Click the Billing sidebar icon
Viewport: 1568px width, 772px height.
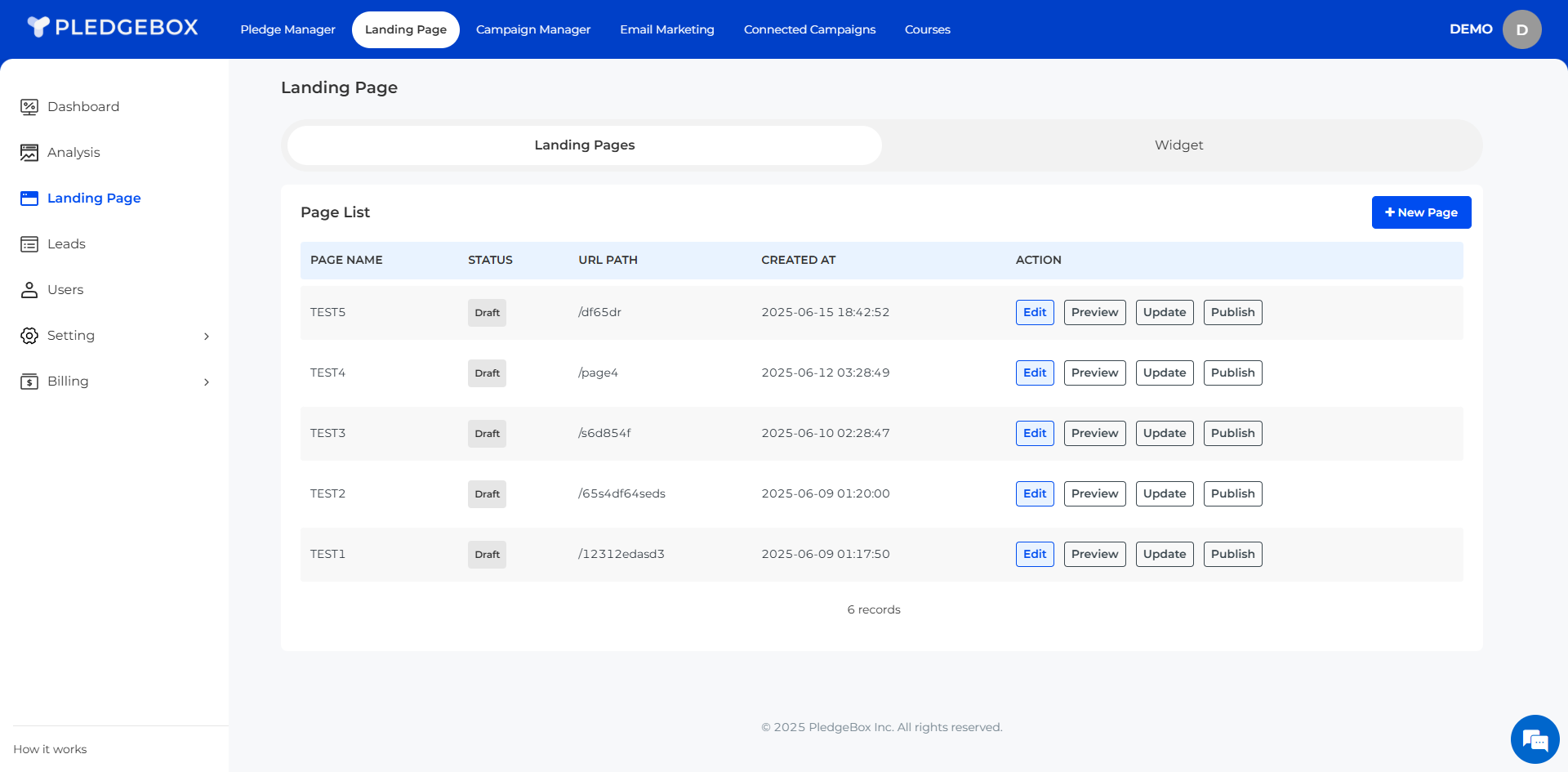coord(29,382)
